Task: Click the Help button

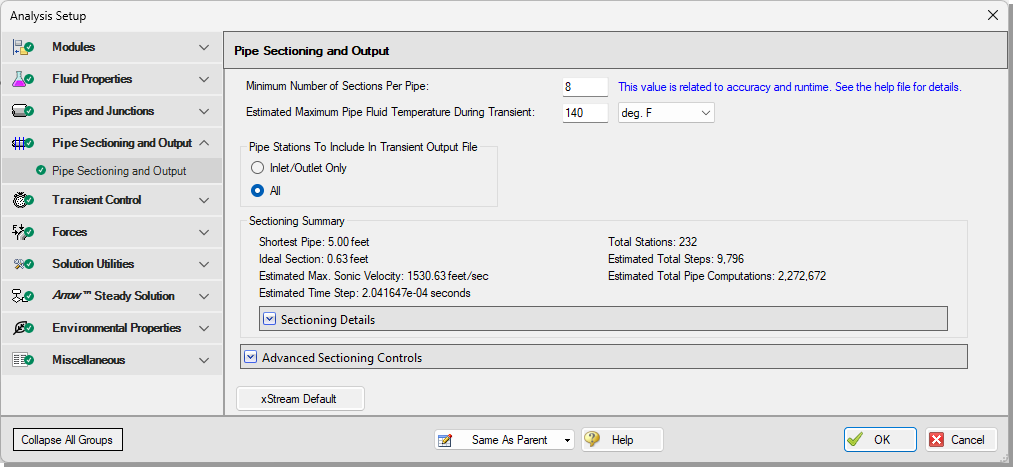Action: pos(622,440)
